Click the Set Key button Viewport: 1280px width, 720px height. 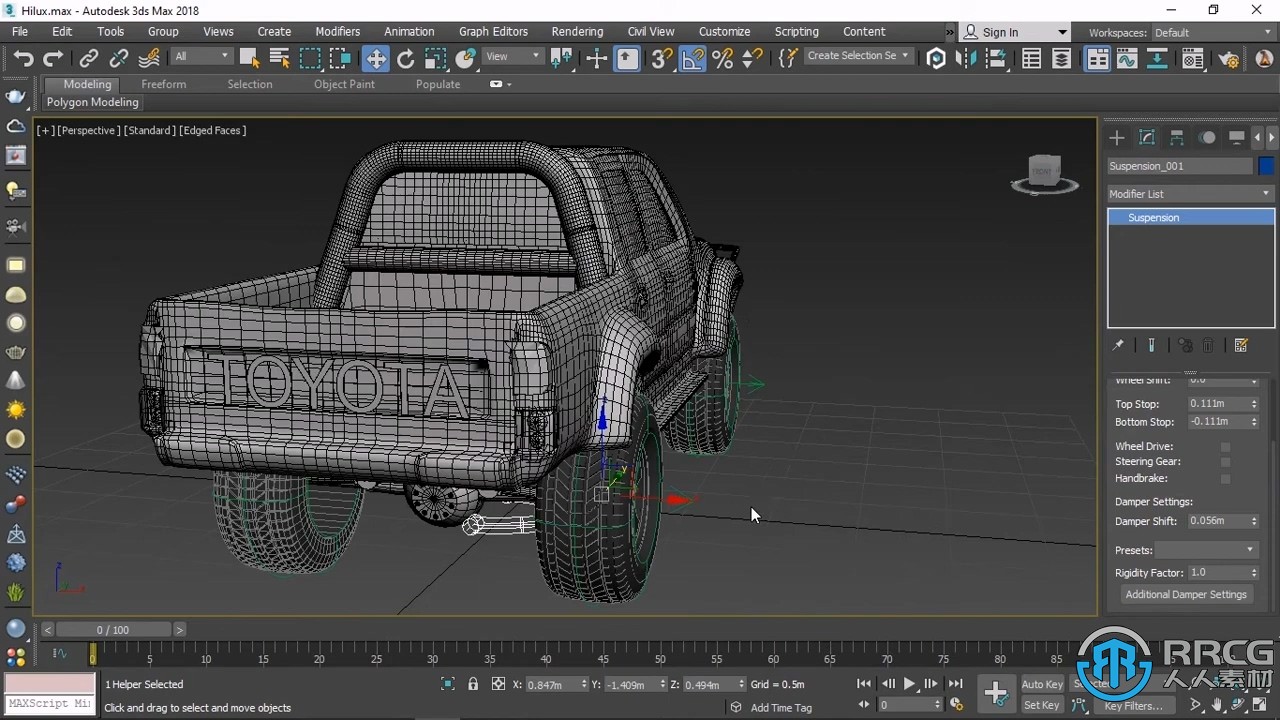tap(1041, 705)
